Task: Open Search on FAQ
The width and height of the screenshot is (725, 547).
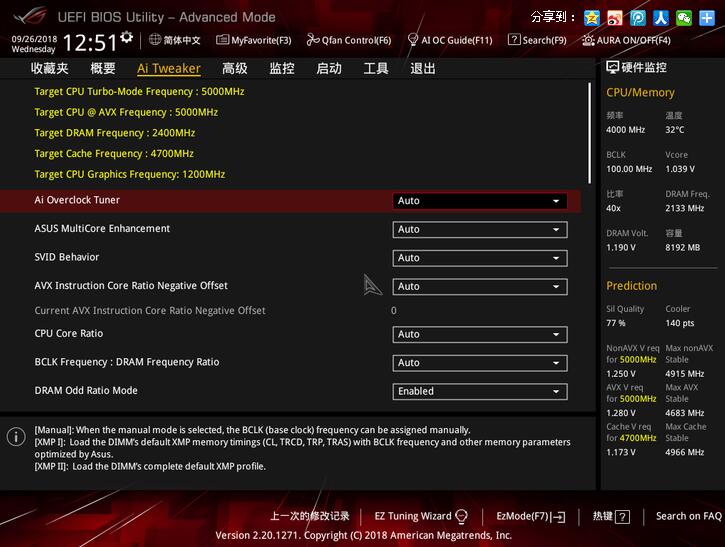Action: [x=688, y=516]
